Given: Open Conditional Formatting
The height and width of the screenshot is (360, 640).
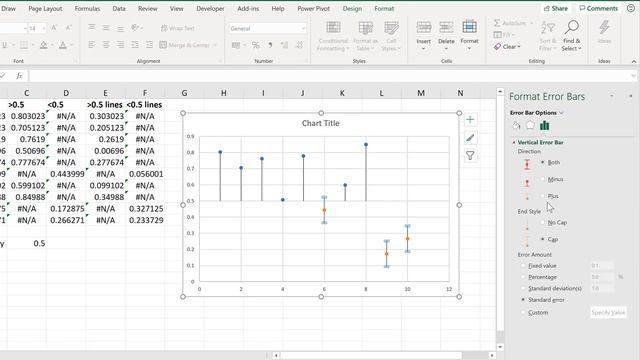Looking at the screenshot, I should [333, 36].
